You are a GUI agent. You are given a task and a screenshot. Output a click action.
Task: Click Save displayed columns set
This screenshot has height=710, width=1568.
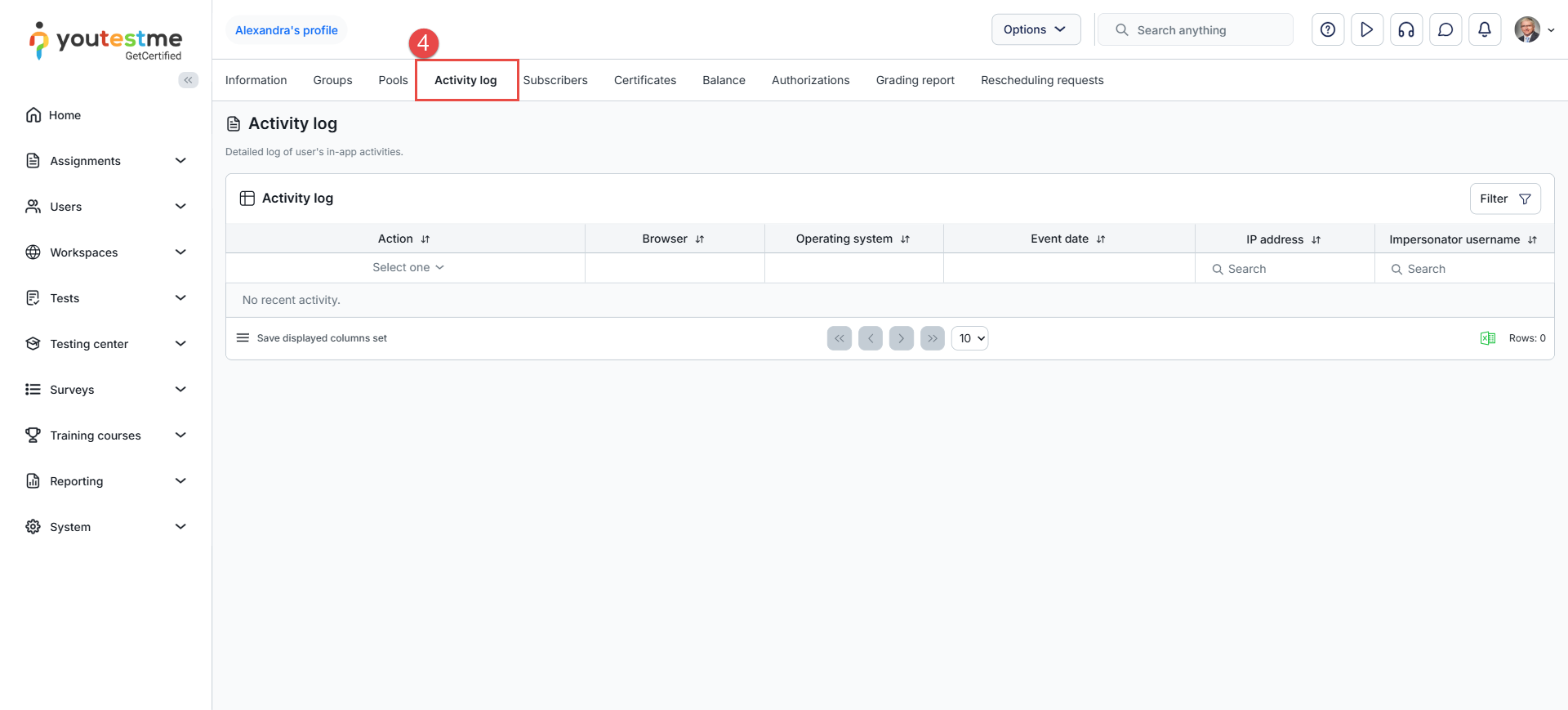(x=322, y=338)
